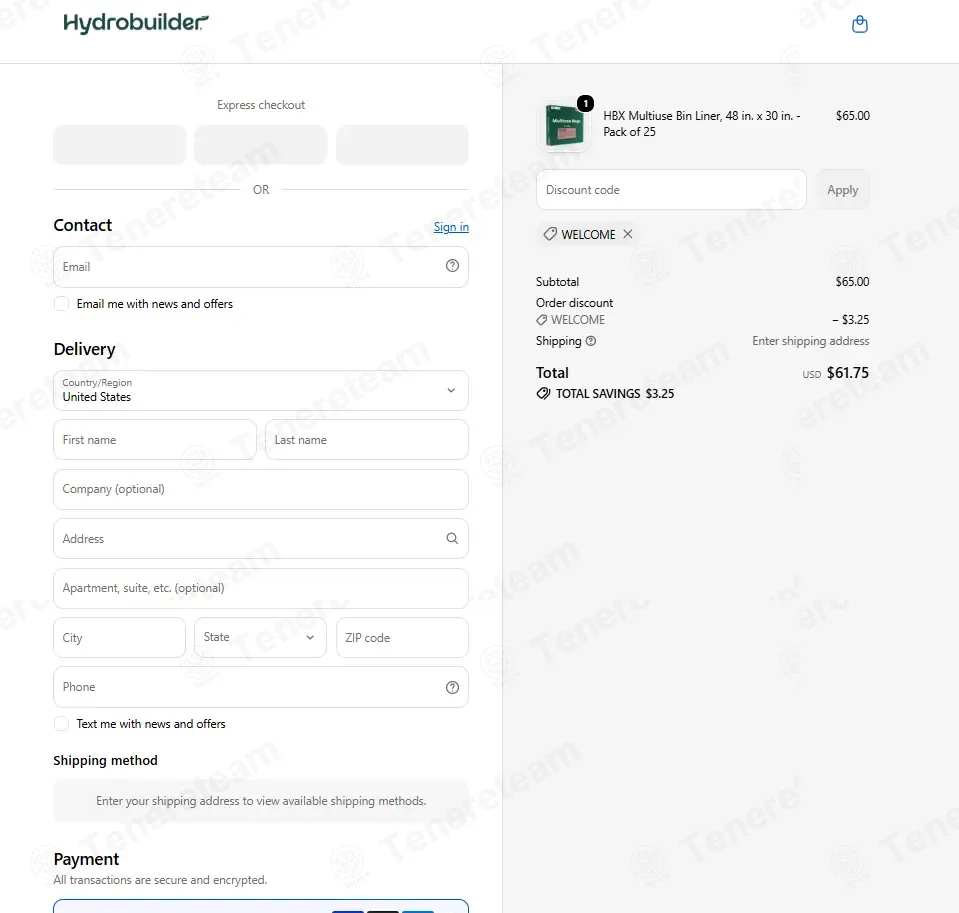
Task: Click the first express checkout button
Action: pos(119,145)
